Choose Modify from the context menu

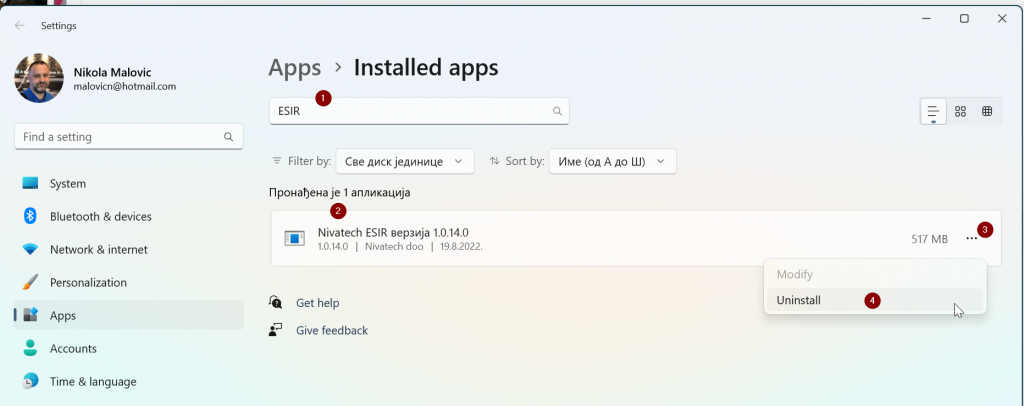tap(874, 274)
